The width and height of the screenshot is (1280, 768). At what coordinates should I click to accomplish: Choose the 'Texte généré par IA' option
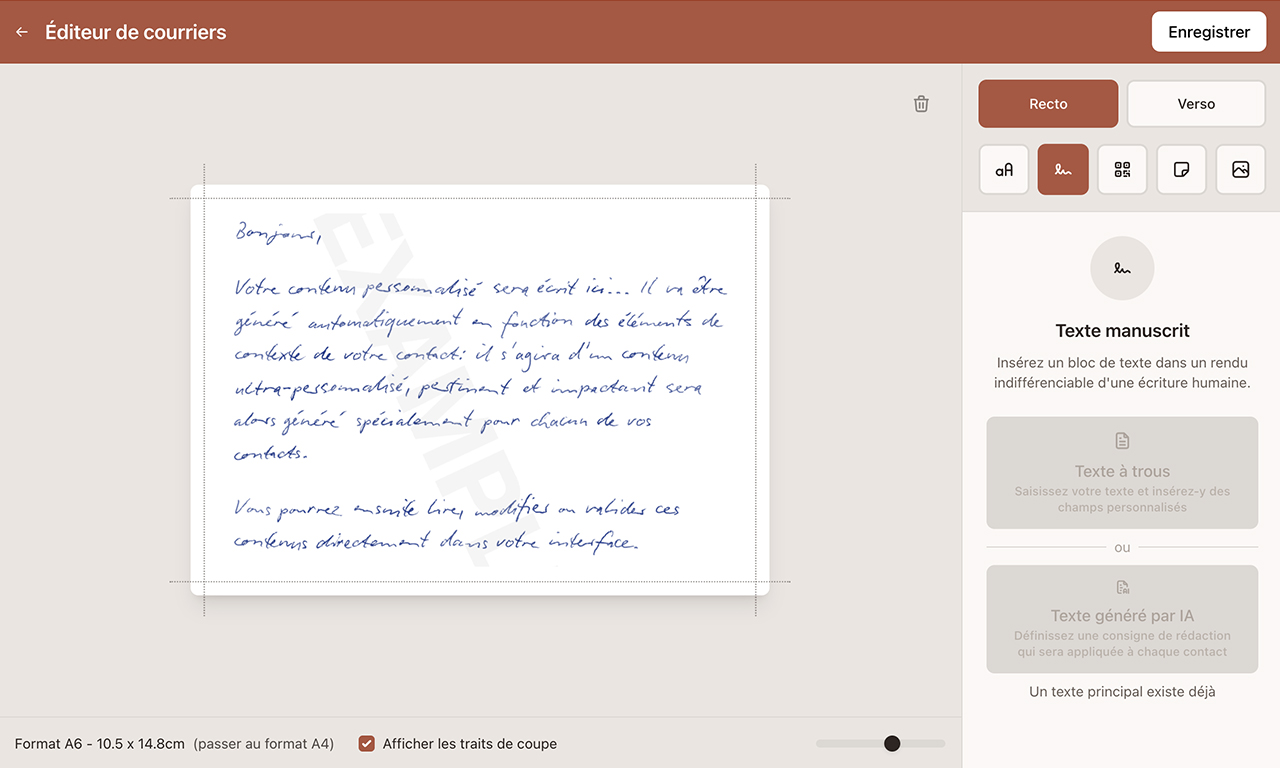[1121, 618]
